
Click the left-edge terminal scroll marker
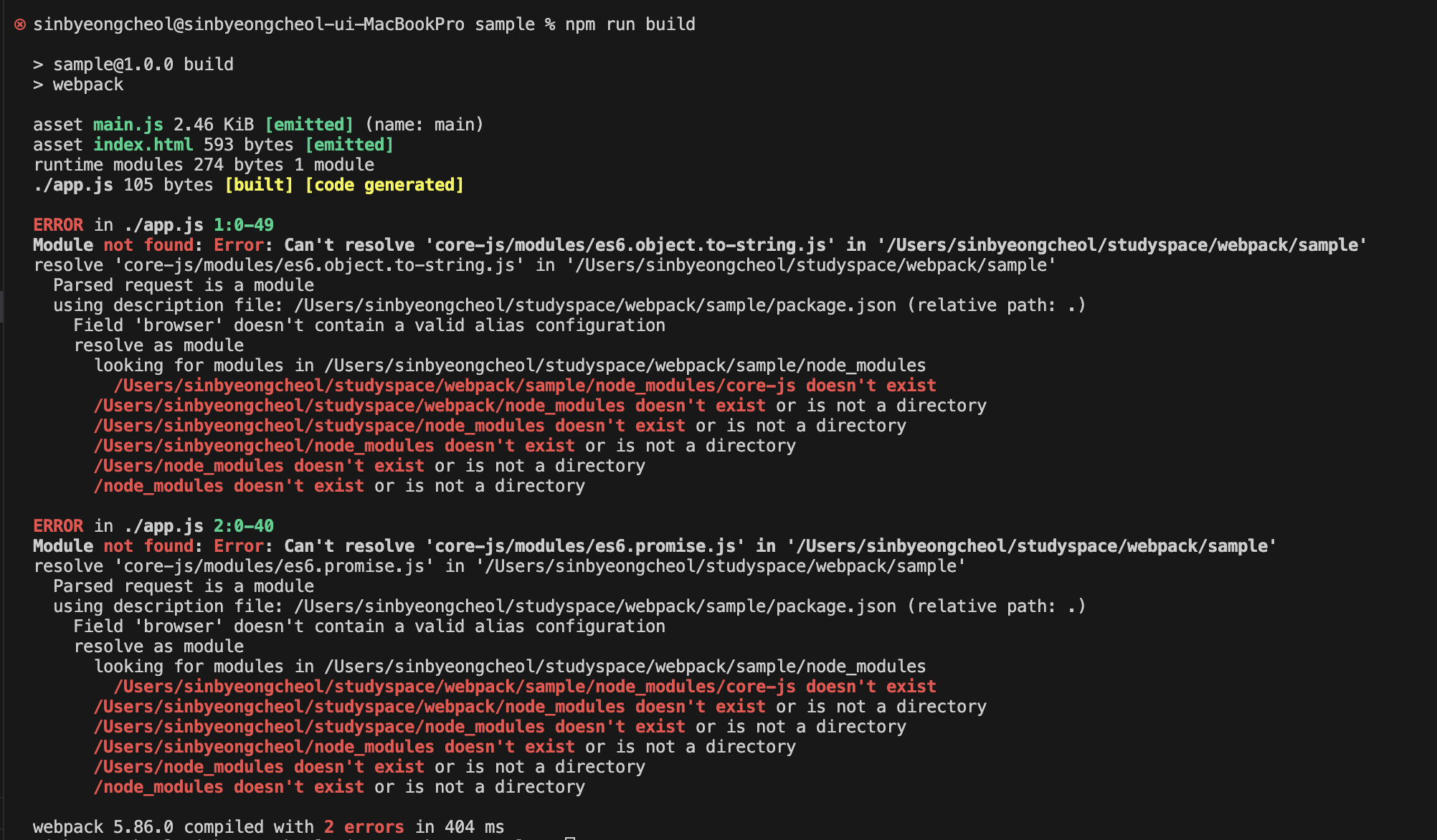pyautogui.click(x=2, y=306)
